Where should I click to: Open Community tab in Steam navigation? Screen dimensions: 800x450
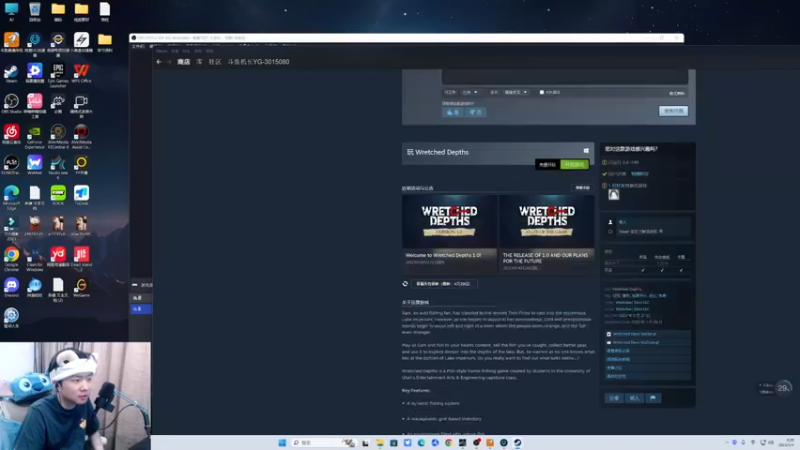click(x=215, y=62)
